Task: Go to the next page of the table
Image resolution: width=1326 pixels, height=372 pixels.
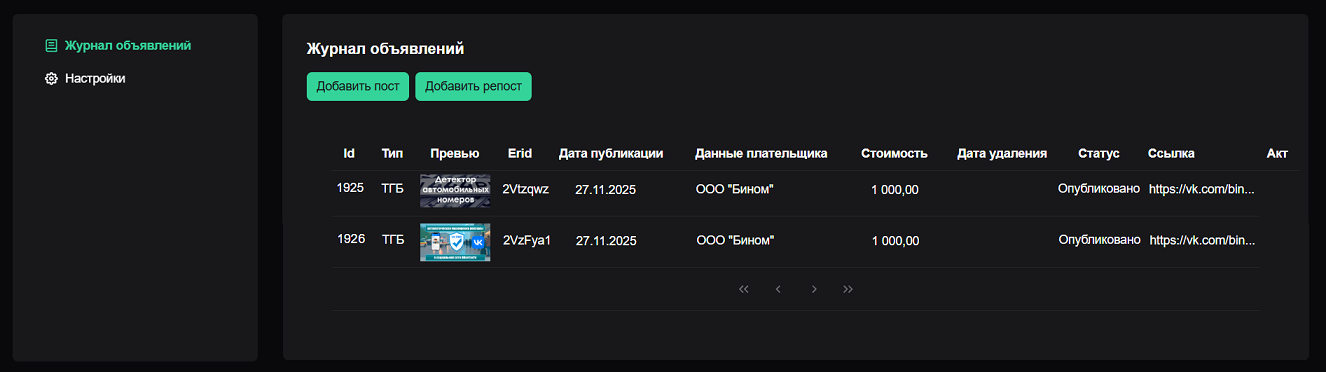Action: [x=814, y=289]
